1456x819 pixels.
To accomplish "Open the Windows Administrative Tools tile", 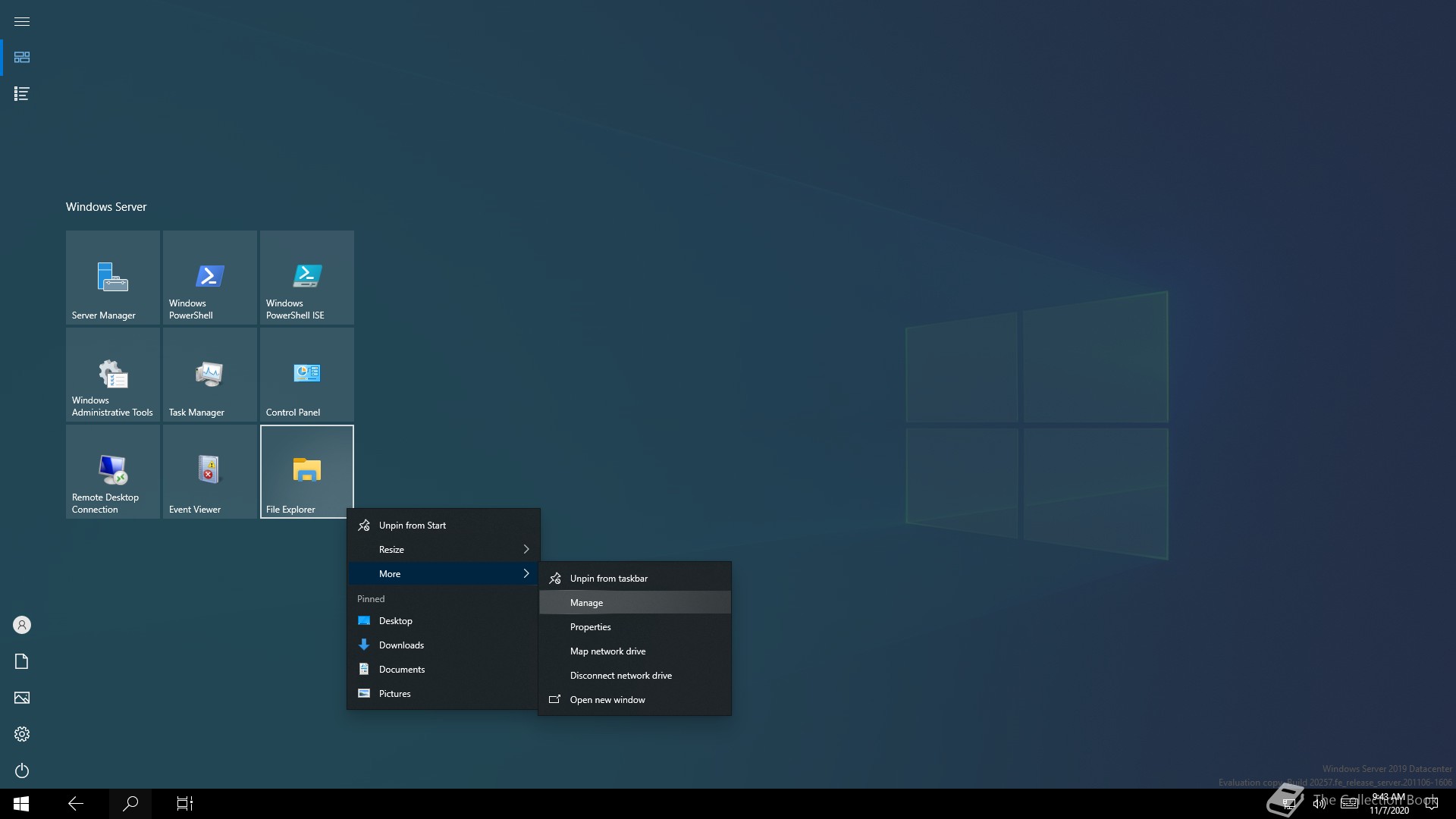I will click(x=113, y=375).
